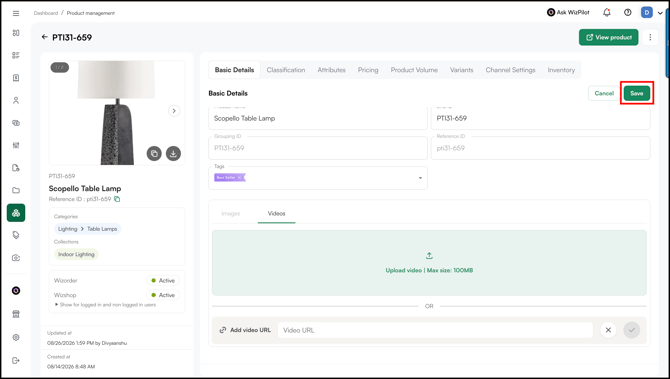Open the WizPilot circle icon in the sidebar

coord(16,291)
